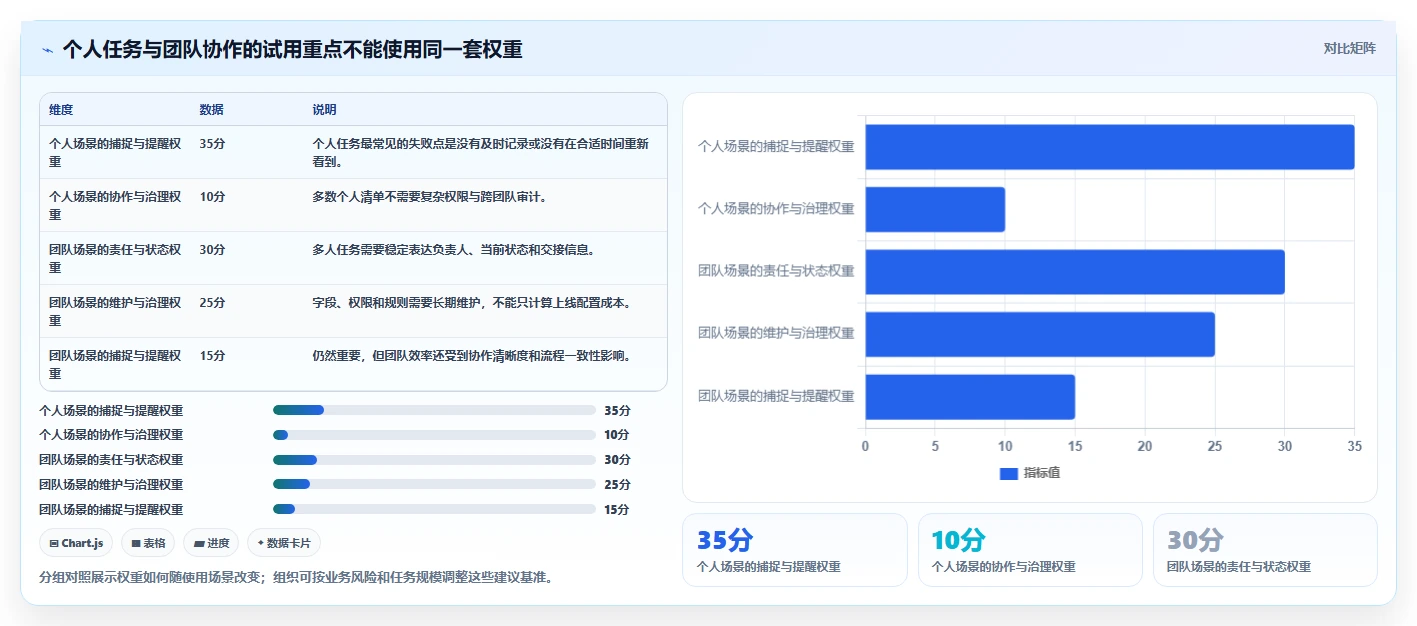Click the 维度 column header
The height and width of the screenshot is (626, 1417).
[x=61, y=110]
